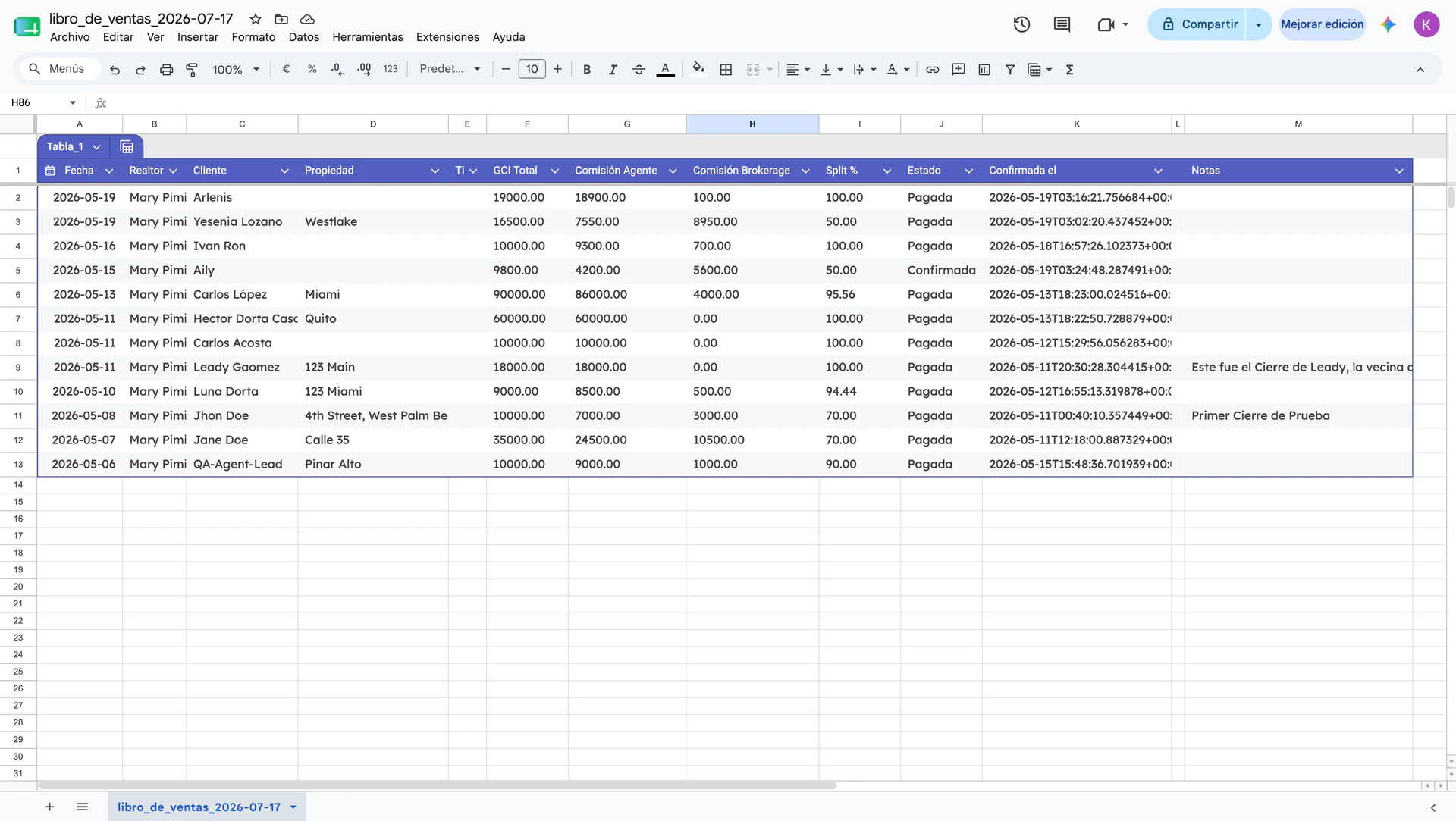1456x821 pixels.
Task: Open the functions sigma menu
Action: [1069, 69]
